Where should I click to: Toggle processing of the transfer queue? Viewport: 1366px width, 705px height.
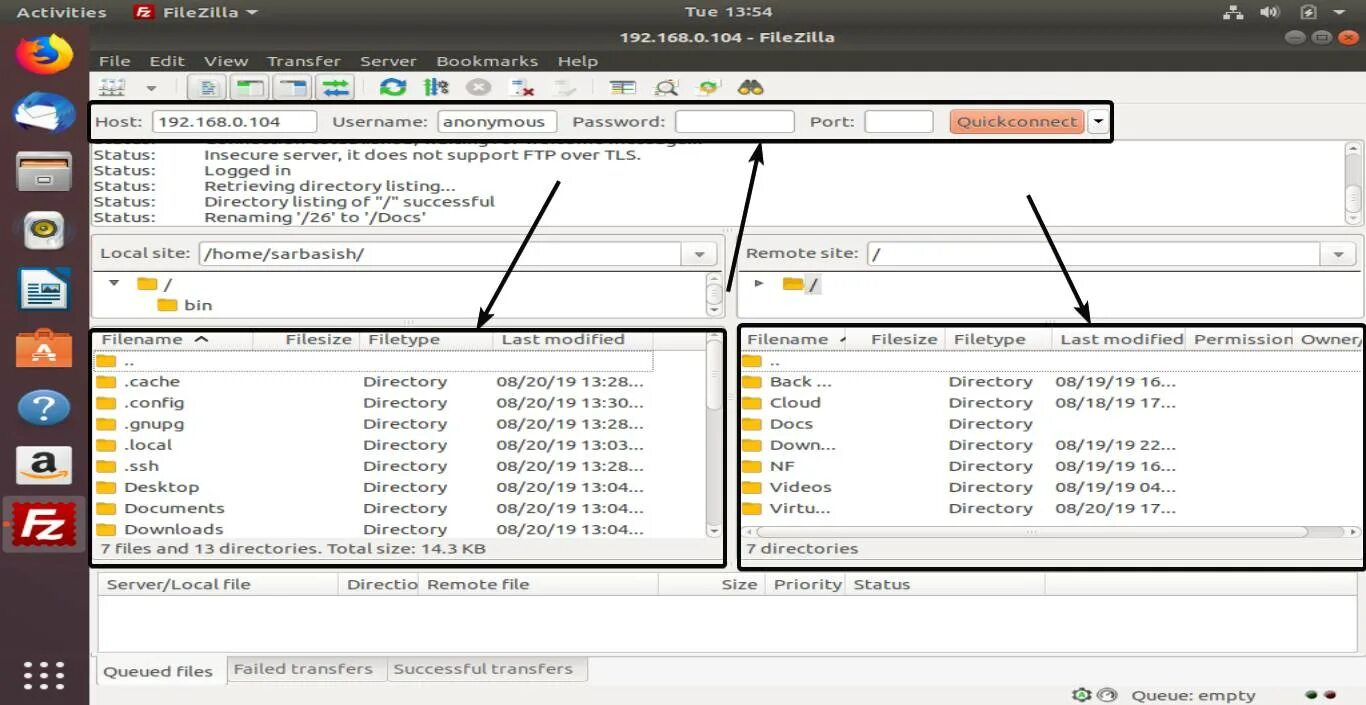coord(436,88)
